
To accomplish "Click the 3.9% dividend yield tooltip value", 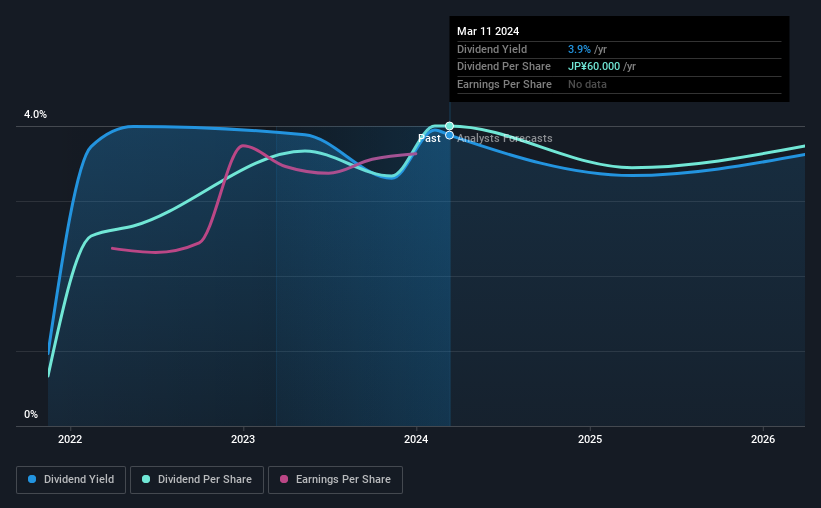I will [579, 49].
